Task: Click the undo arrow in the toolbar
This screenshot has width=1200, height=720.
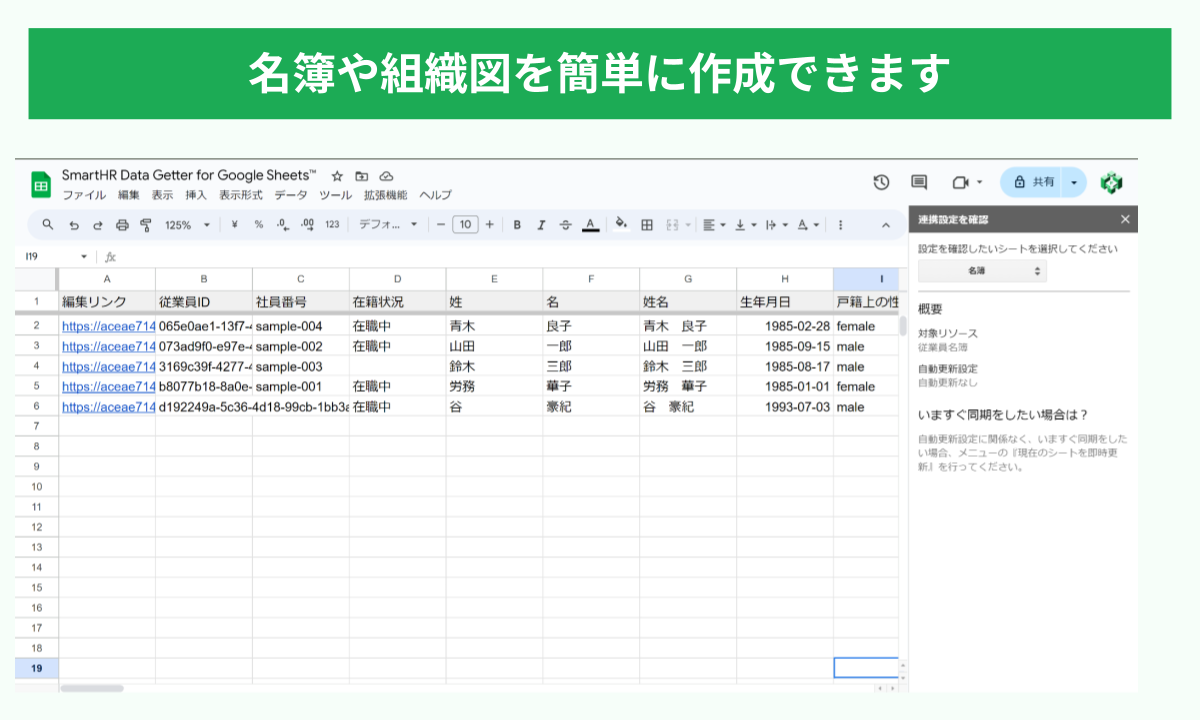Action: pos(74,225)
